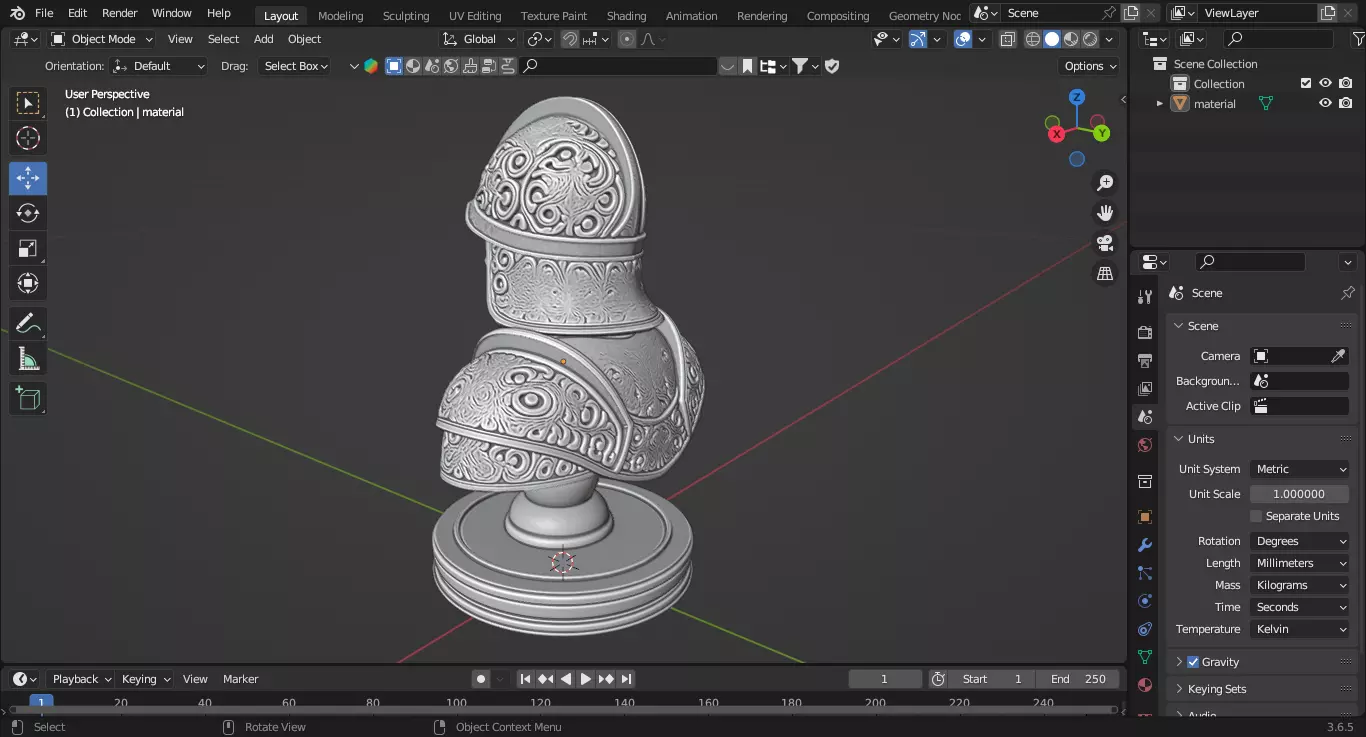Open the Modifiers wrench tab

(1145, 545)
